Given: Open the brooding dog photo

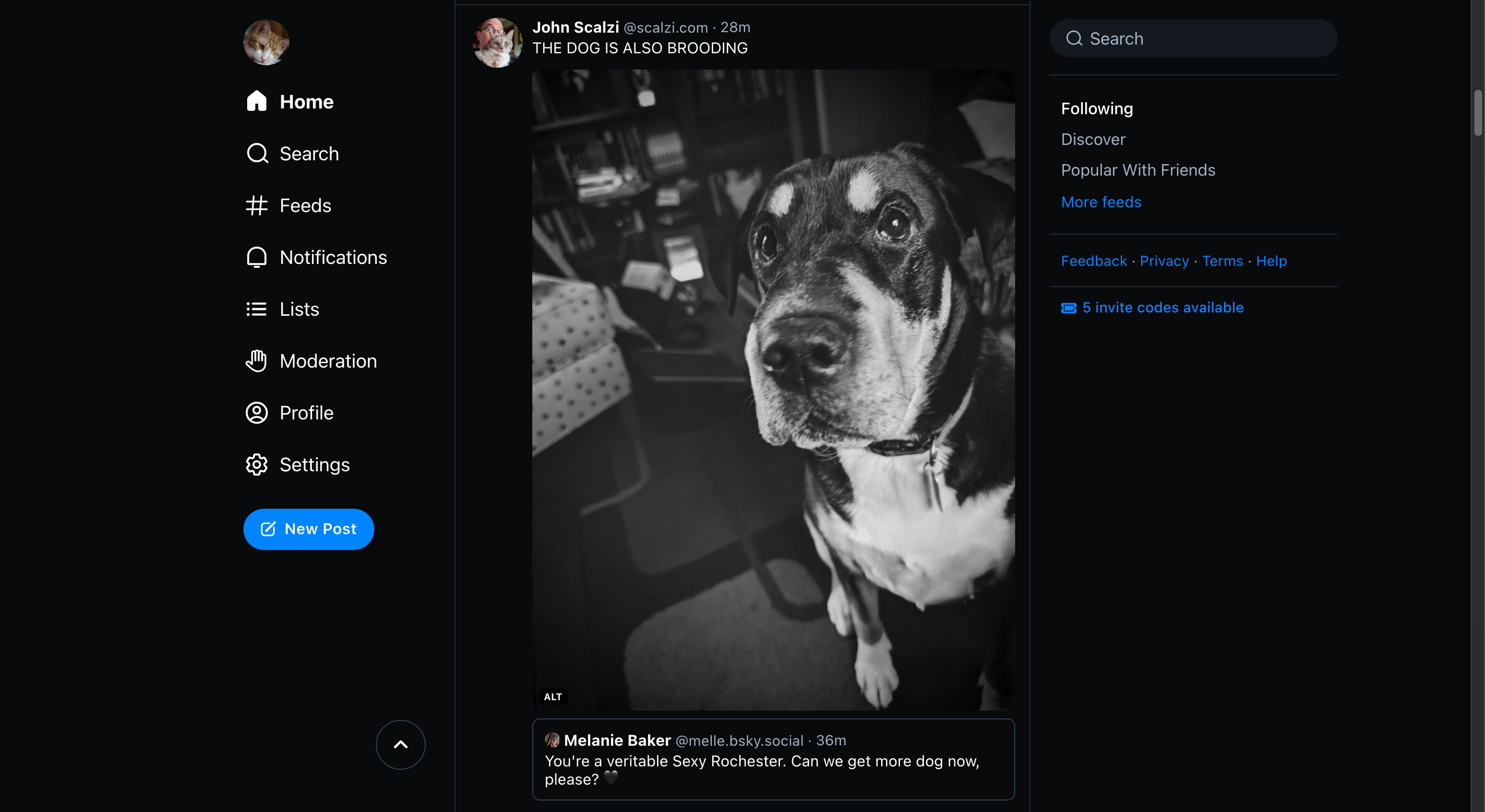Looking at the screenshot, I should (773, 390).
